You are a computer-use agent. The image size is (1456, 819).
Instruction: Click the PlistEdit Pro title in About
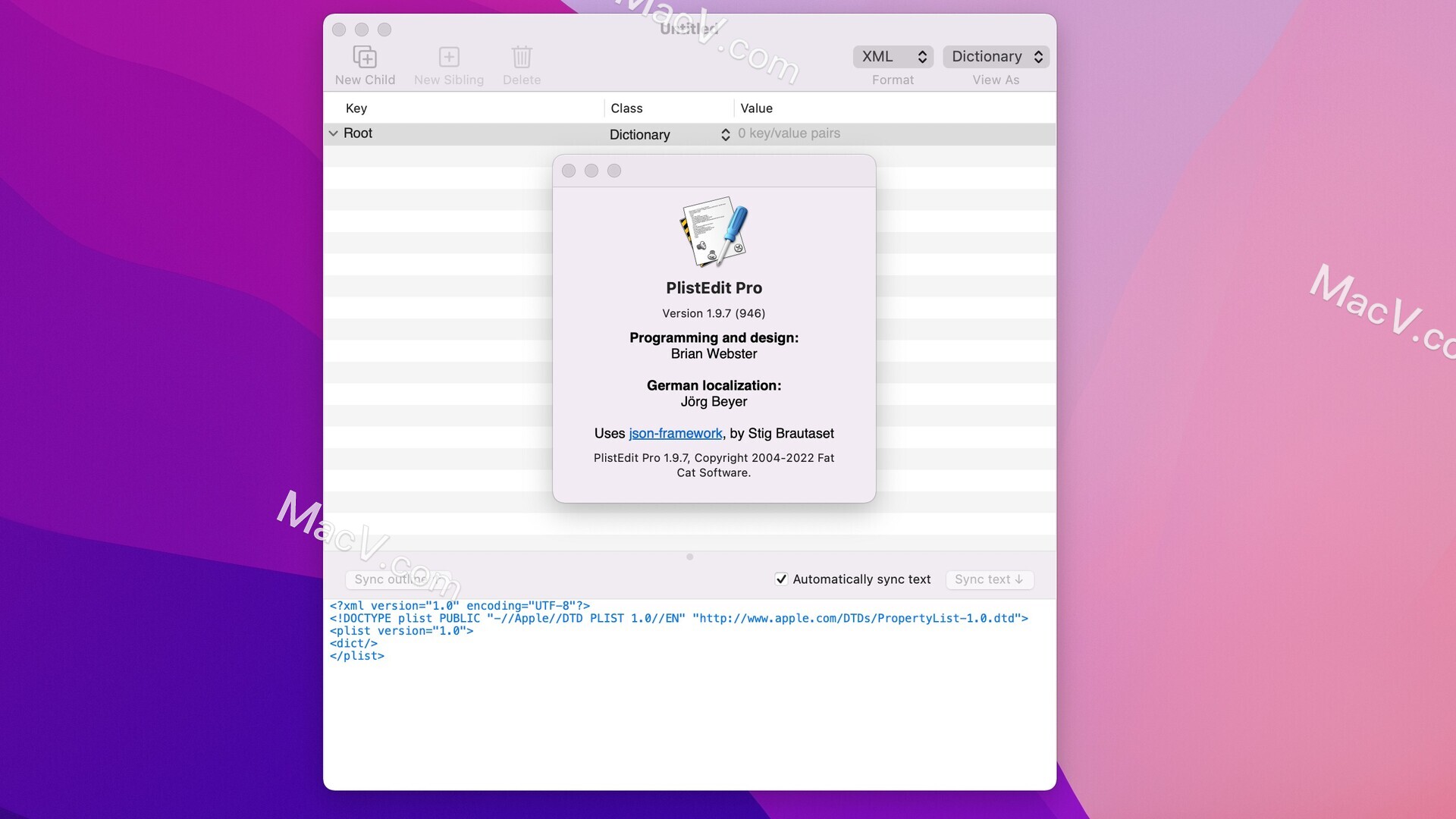(714, 287)
